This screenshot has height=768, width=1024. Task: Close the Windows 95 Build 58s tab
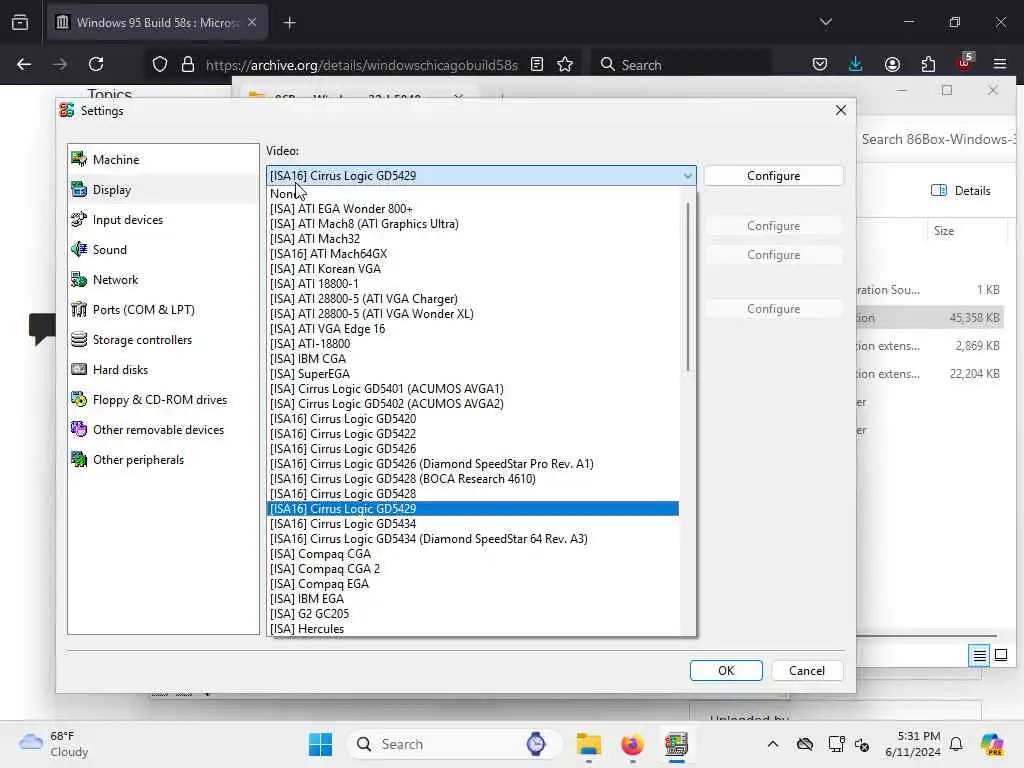click(252, 23)
